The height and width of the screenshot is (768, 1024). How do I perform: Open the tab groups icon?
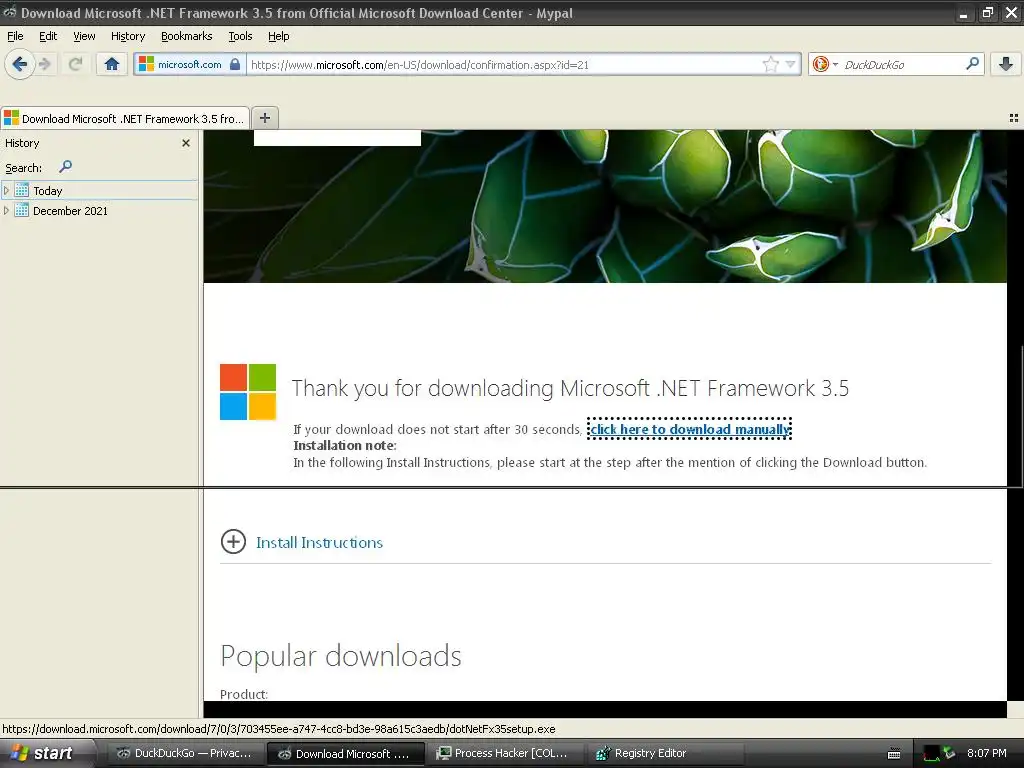click(1014, 118)
